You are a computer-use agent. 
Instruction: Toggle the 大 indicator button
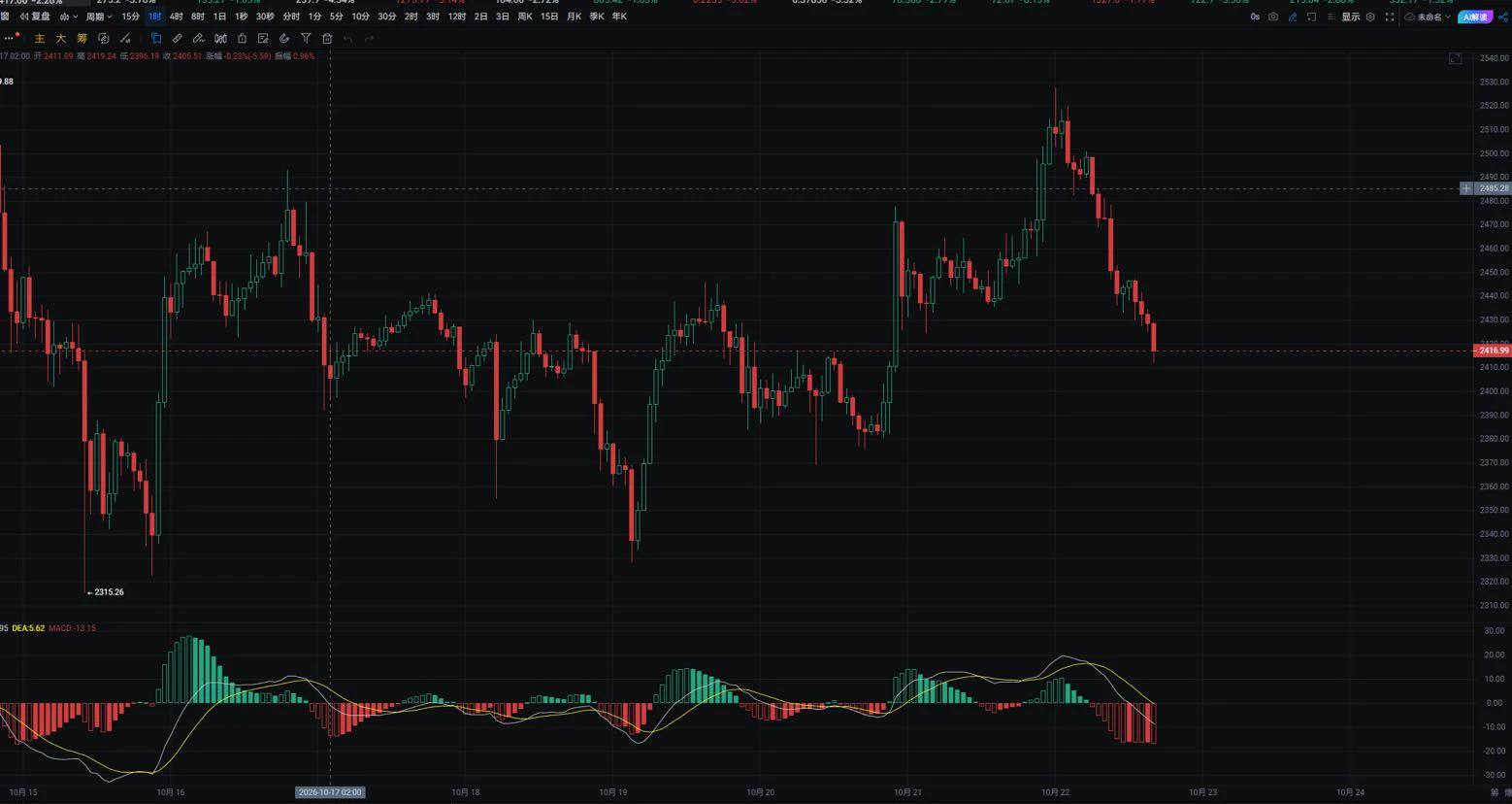[60, 39]
